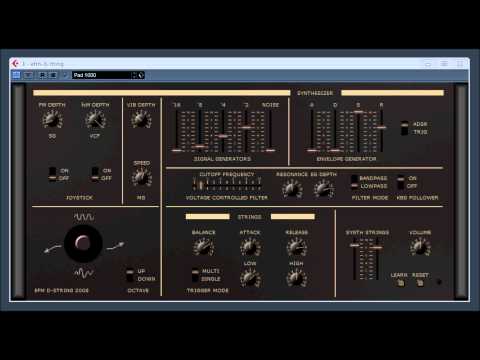The height and width of the screenshot is (360, 480).
Task: Click the arrow icon left of the joystick
Action: [x=53, y=249]
